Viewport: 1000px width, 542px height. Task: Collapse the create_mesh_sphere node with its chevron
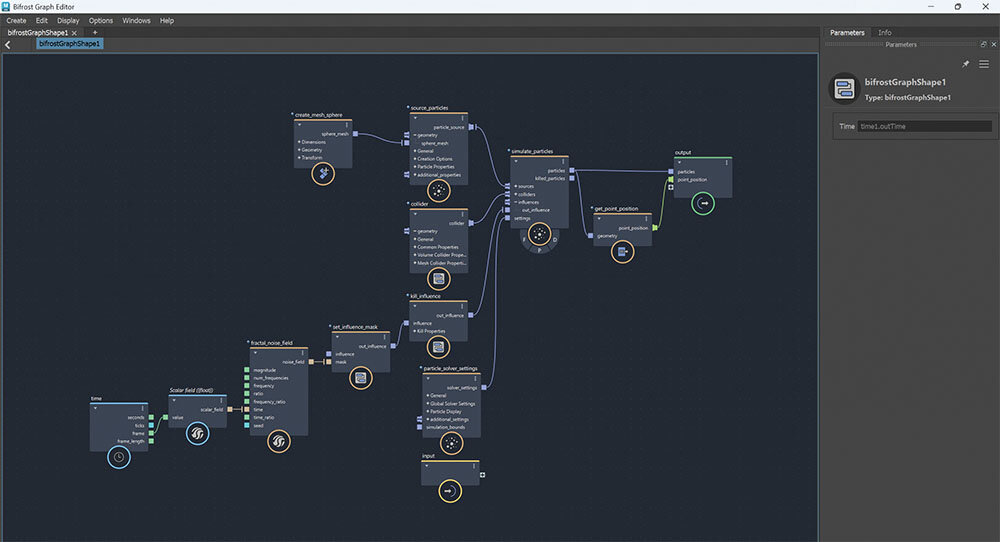[299, 125]
